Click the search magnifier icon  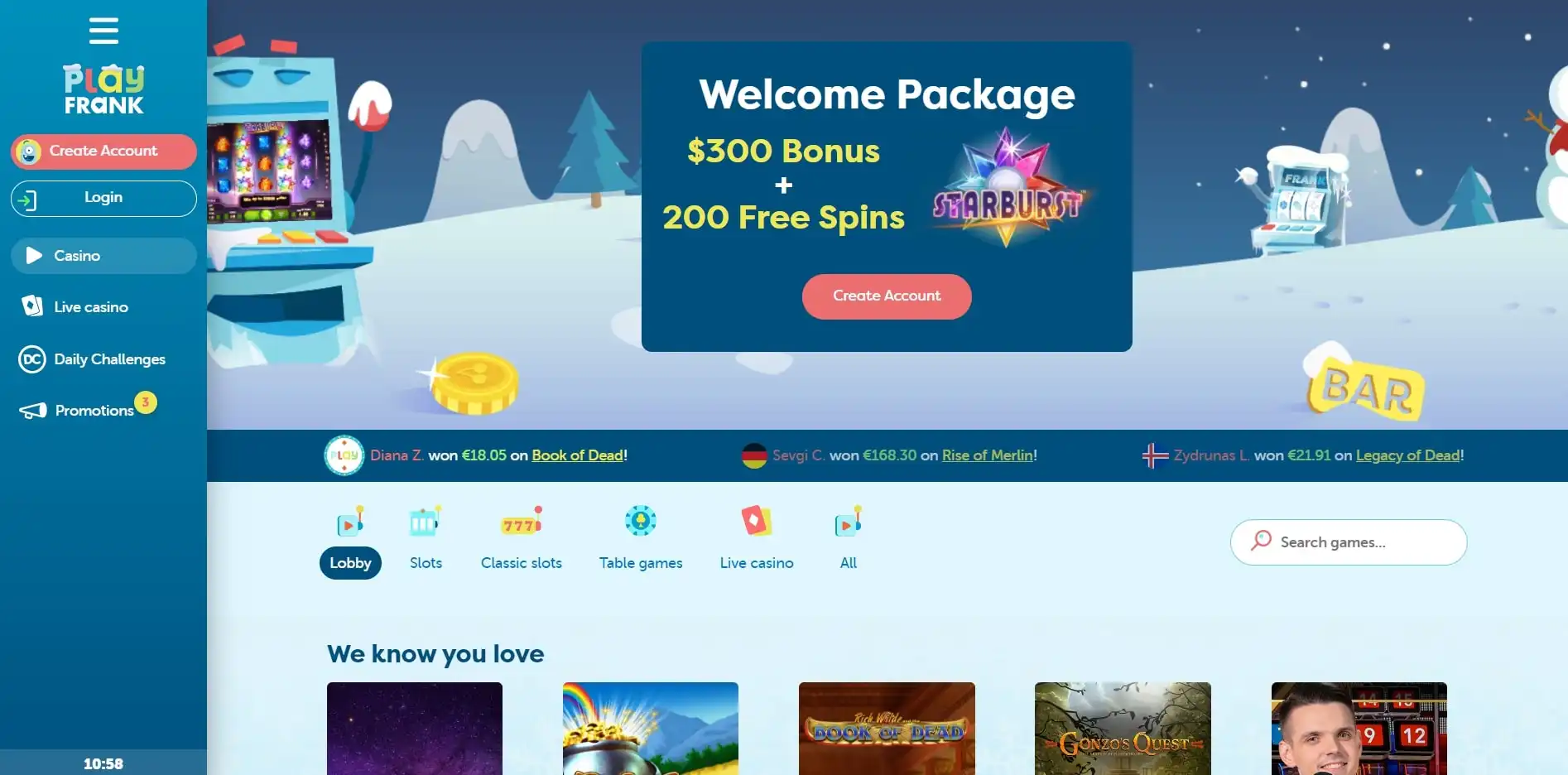coord(1261,541)
